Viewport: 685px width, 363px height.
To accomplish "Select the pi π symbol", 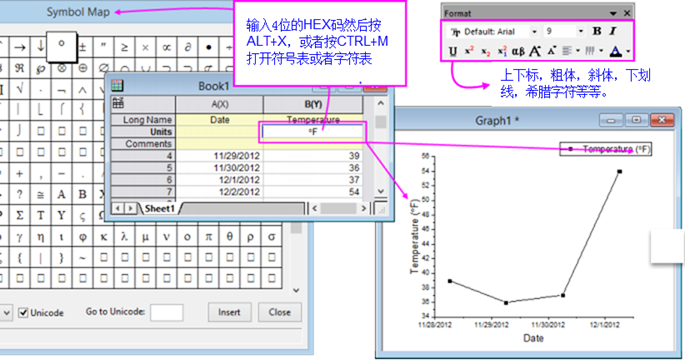I will [x=208, y=237].
